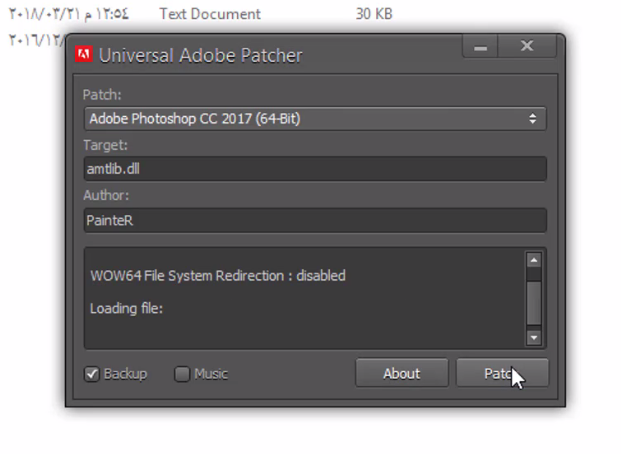Click the PainteR Author field
Screen dimensions: 621x454
315,220
